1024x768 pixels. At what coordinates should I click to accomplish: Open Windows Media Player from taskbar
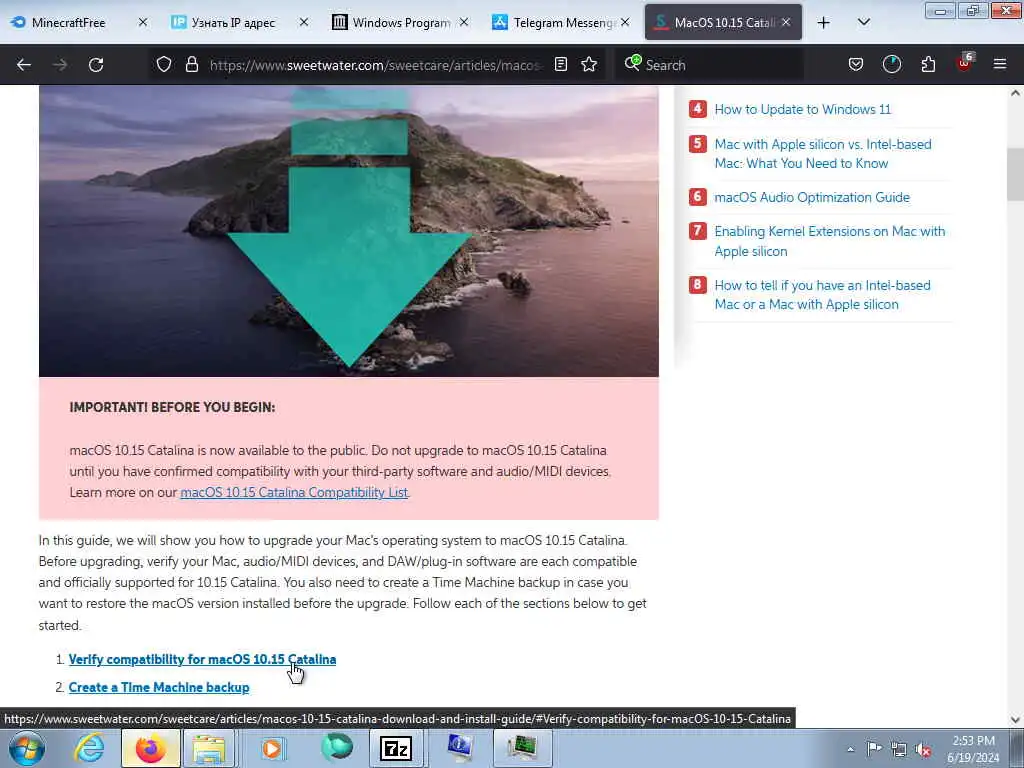coord(273,748)
